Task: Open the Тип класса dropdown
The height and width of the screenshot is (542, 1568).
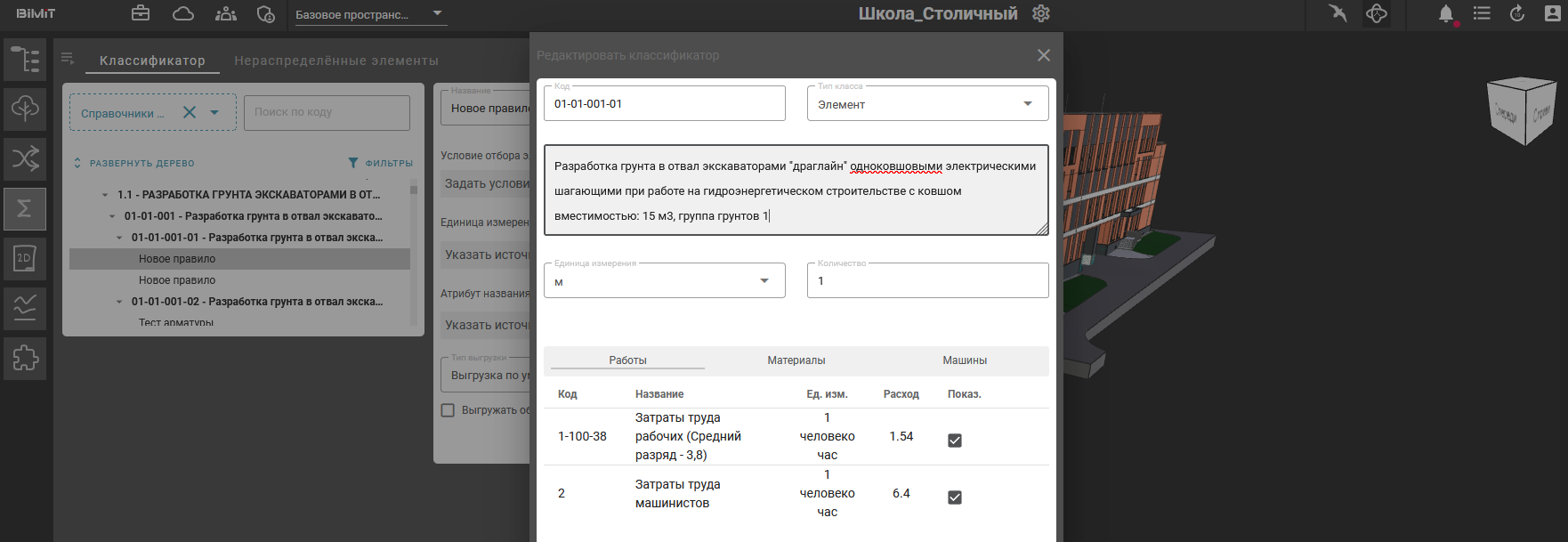Action: tap(1028, 104)
